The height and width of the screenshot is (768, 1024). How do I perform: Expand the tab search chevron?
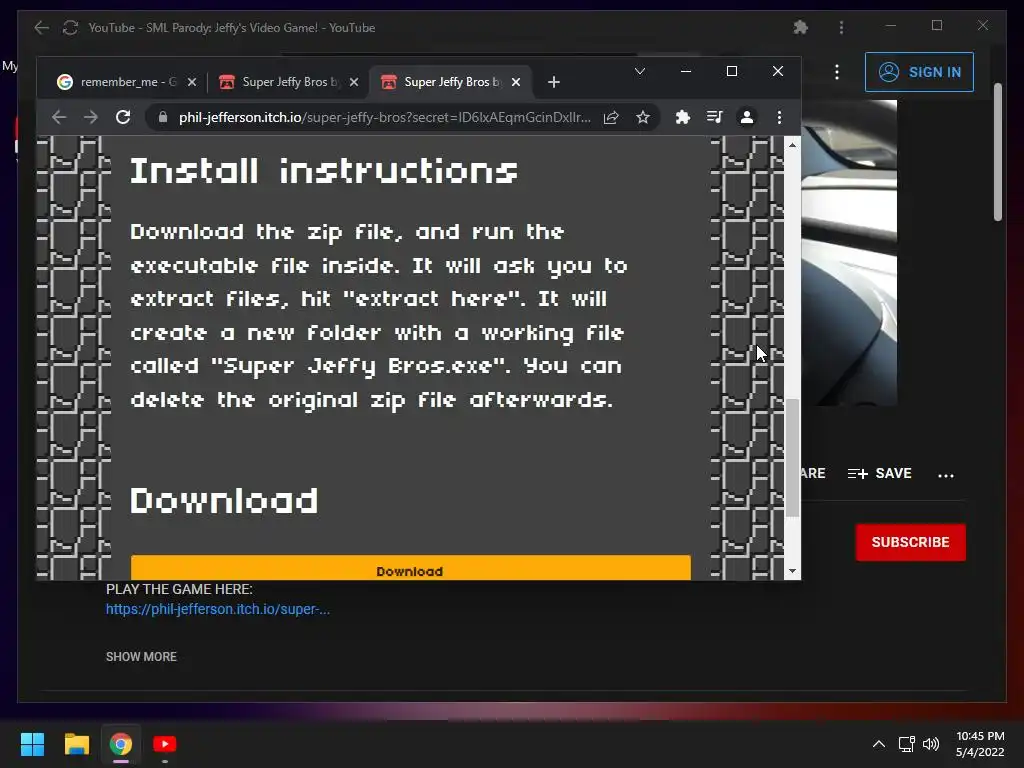pos(640,71)
